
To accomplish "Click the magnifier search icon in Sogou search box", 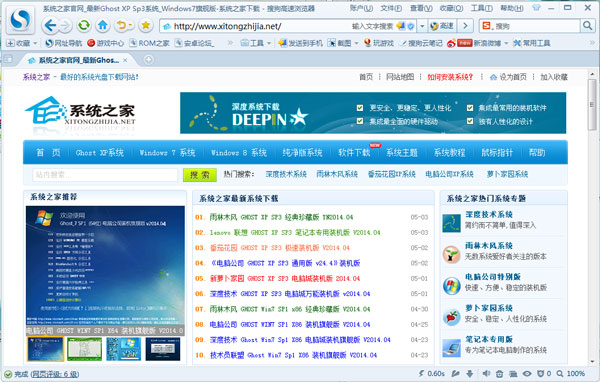I will [587, 26].
